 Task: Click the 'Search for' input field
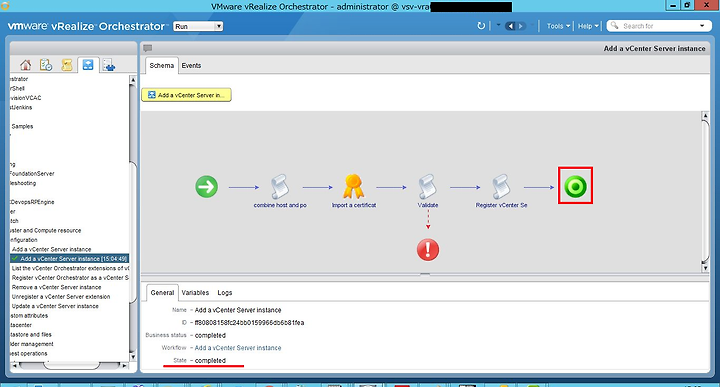coord(659,26)
